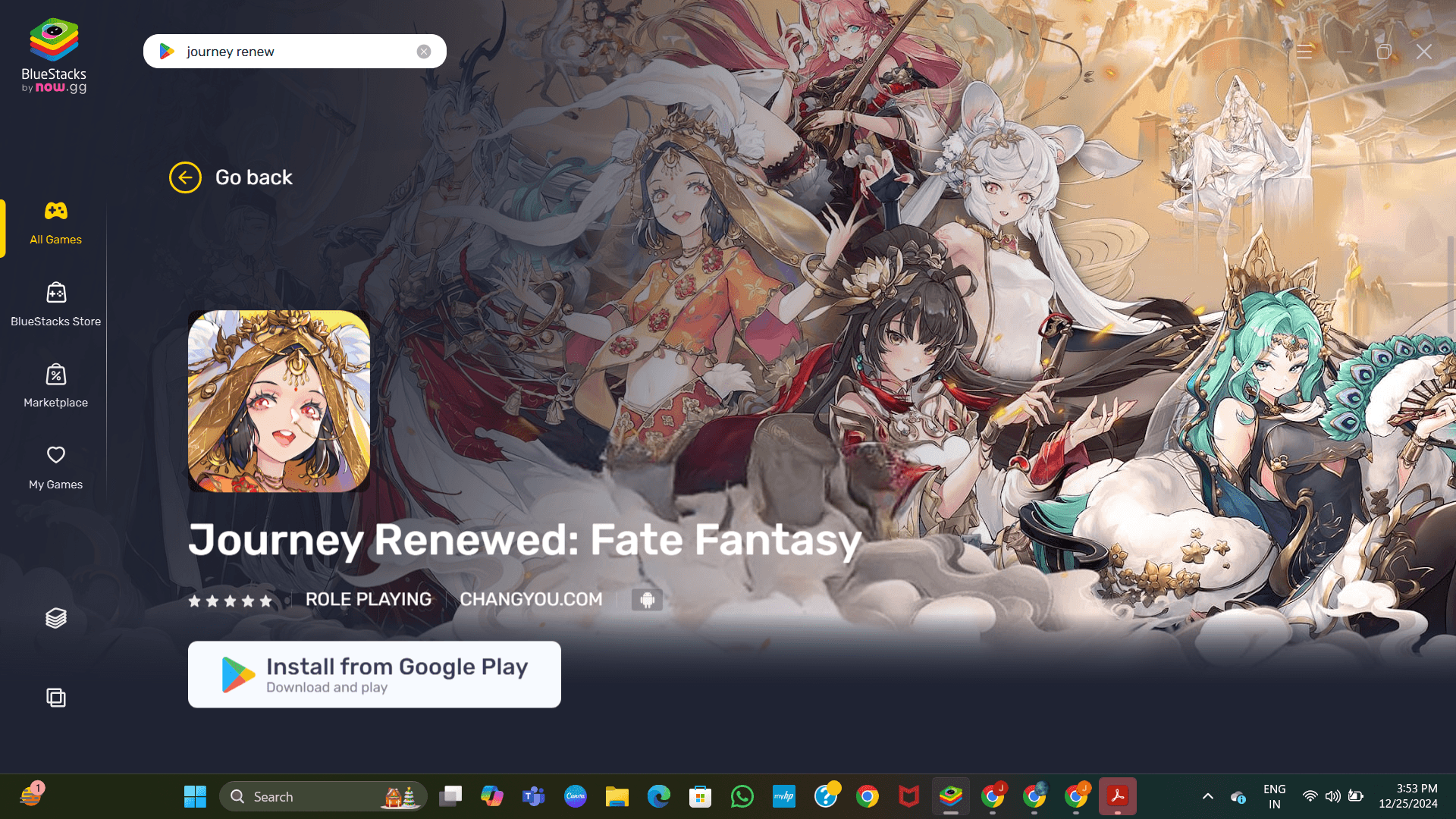Screen dimensions: 1456x819
Task: Click the OneDrive cloud tray icon
Action: point(1238,797)
